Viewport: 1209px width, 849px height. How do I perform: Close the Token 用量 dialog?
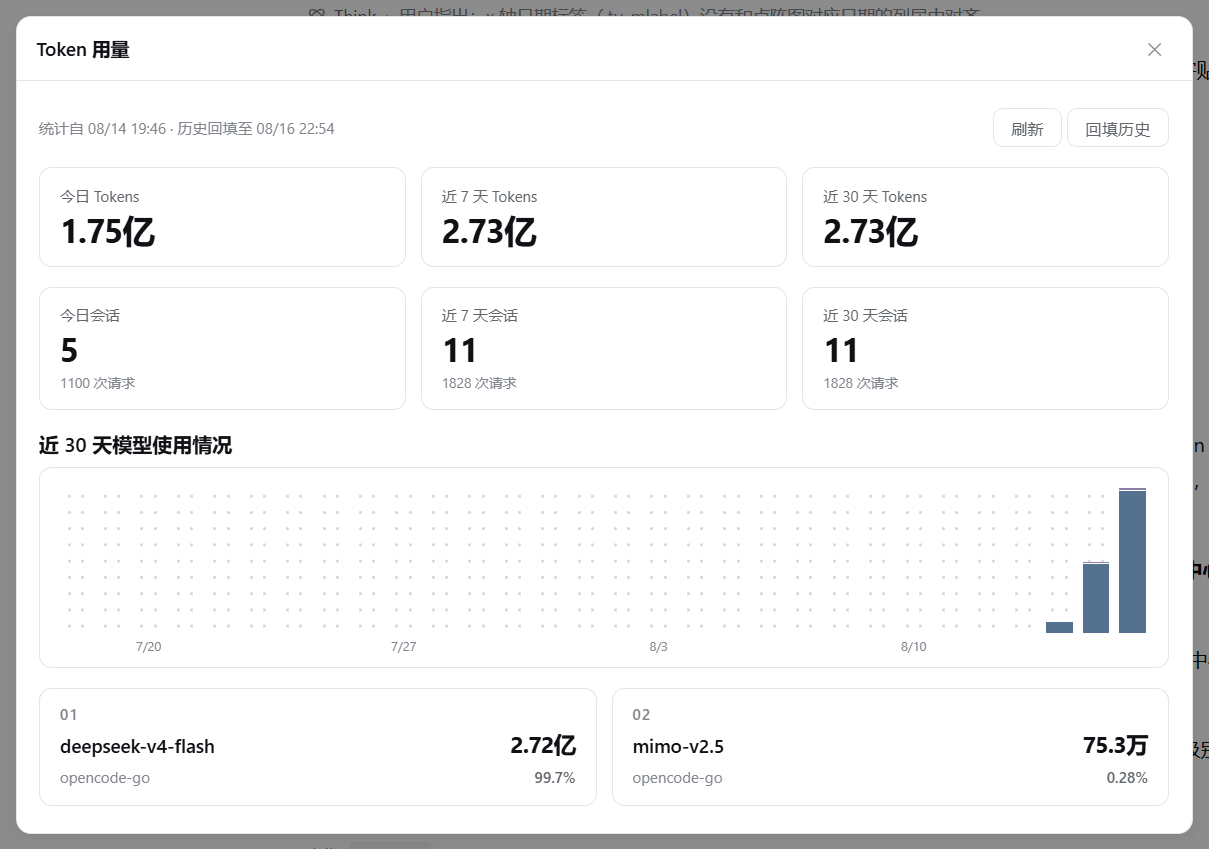[x=1154, y=50]
